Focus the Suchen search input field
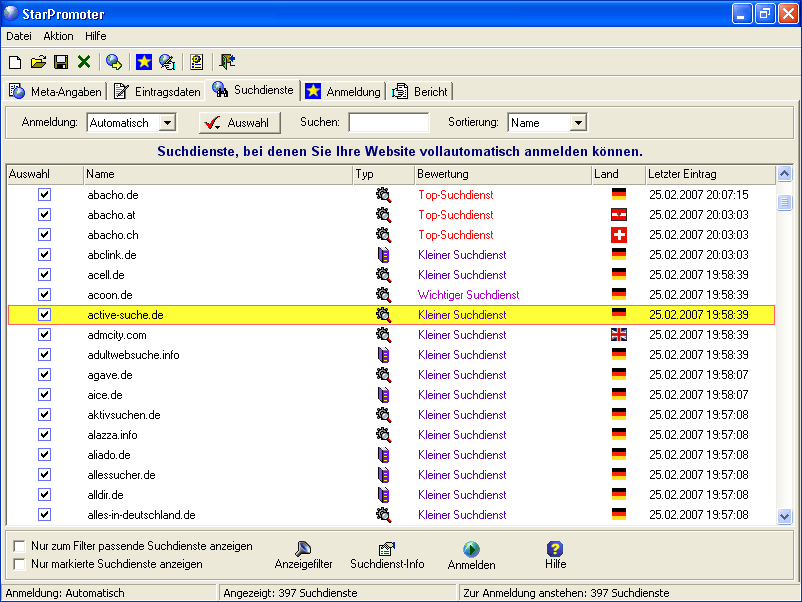This screenshot has height=602, width=802. point(389,123)
